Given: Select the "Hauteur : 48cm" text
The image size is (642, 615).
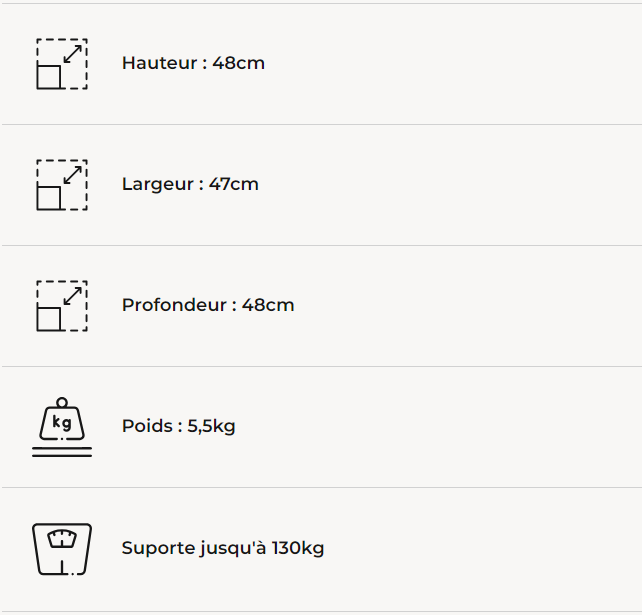Looking at the screenshot, I should point(193,63).
